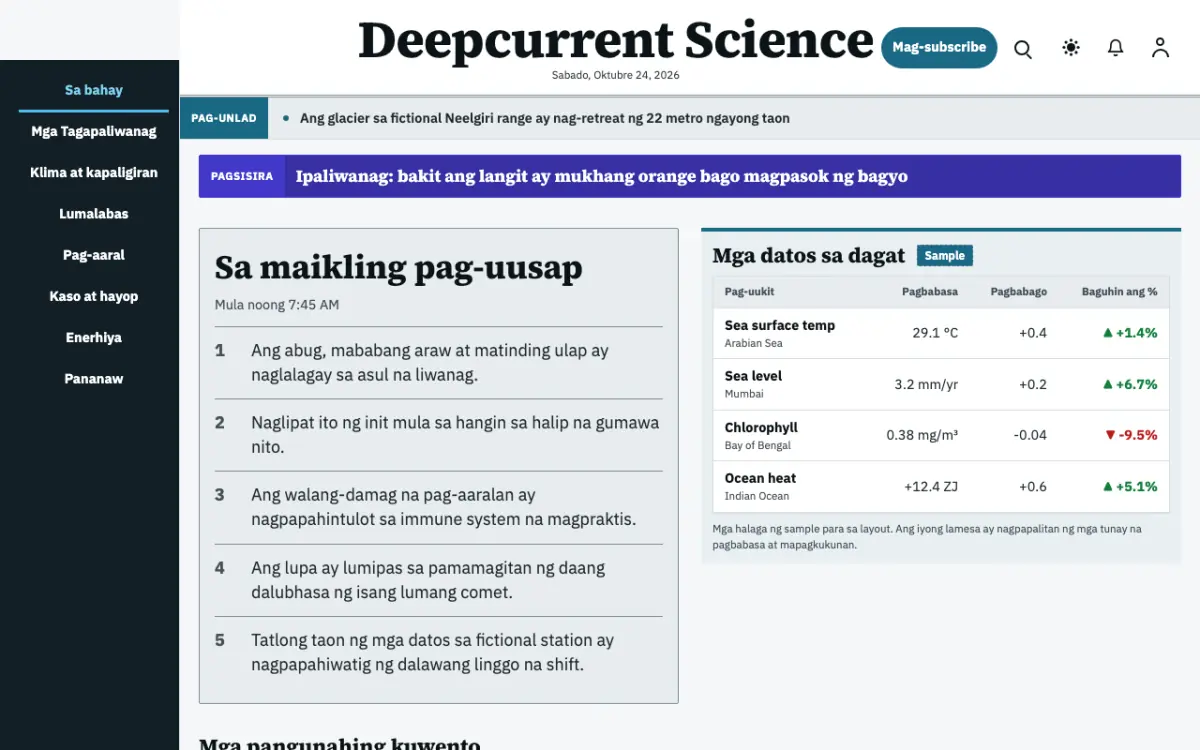Image resolution: width=1200 pixels, height=750 pixels.
Task: Open briefing item 3 about immune system
Action: point(439,507)
